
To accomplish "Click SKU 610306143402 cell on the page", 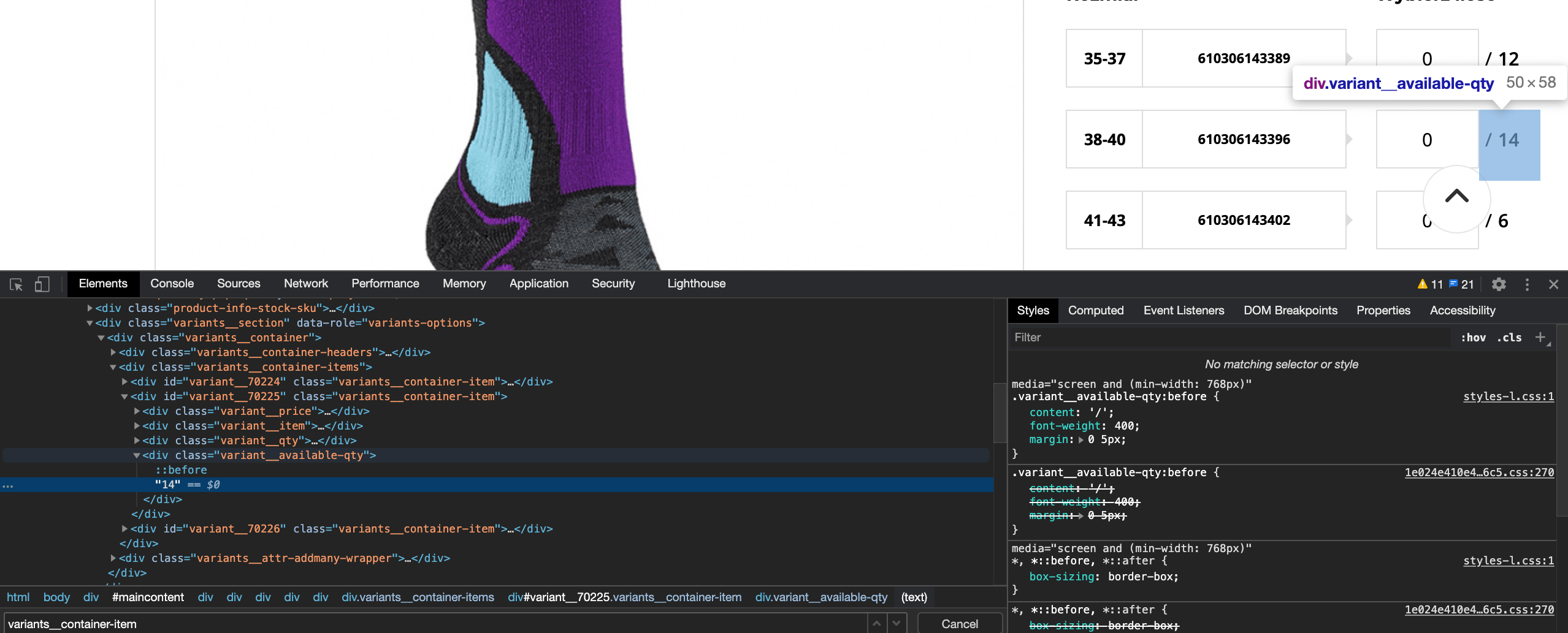I will tap(1244, 220).
